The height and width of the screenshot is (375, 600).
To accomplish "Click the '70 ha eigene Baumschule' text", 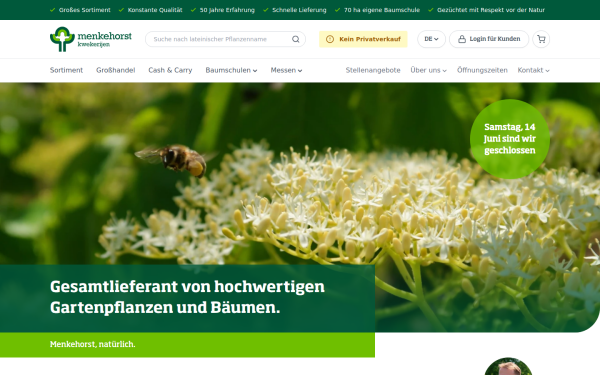I will click(382, 10).
